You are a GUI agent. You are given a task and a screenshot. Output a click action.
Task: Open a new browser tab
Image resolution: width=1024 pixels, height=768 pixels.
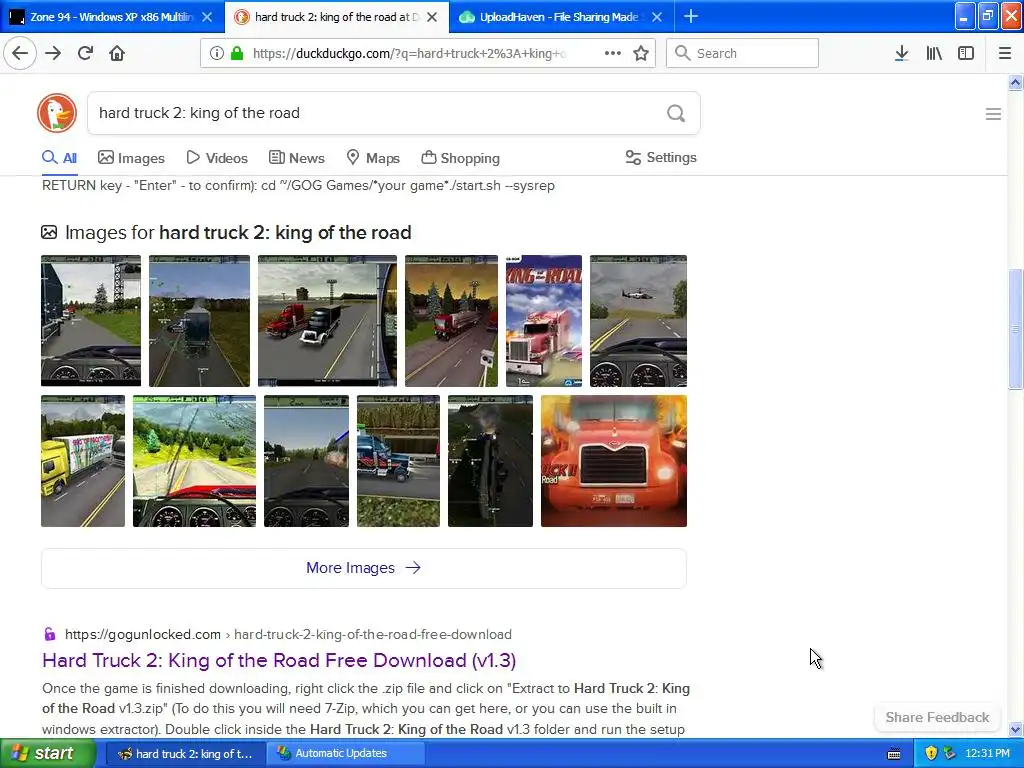(690, 16)
